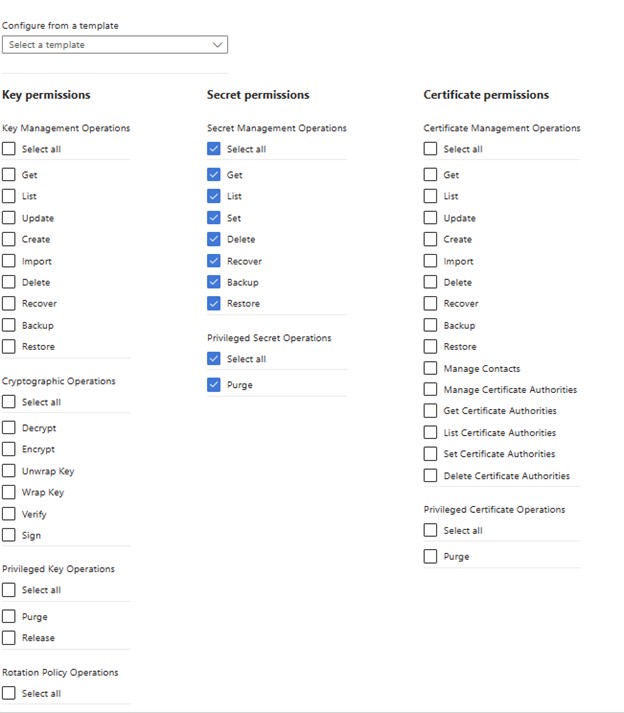Select all Certificate Management Operations
This screenshot has width=624, height=713.
(x=431, y=149)
